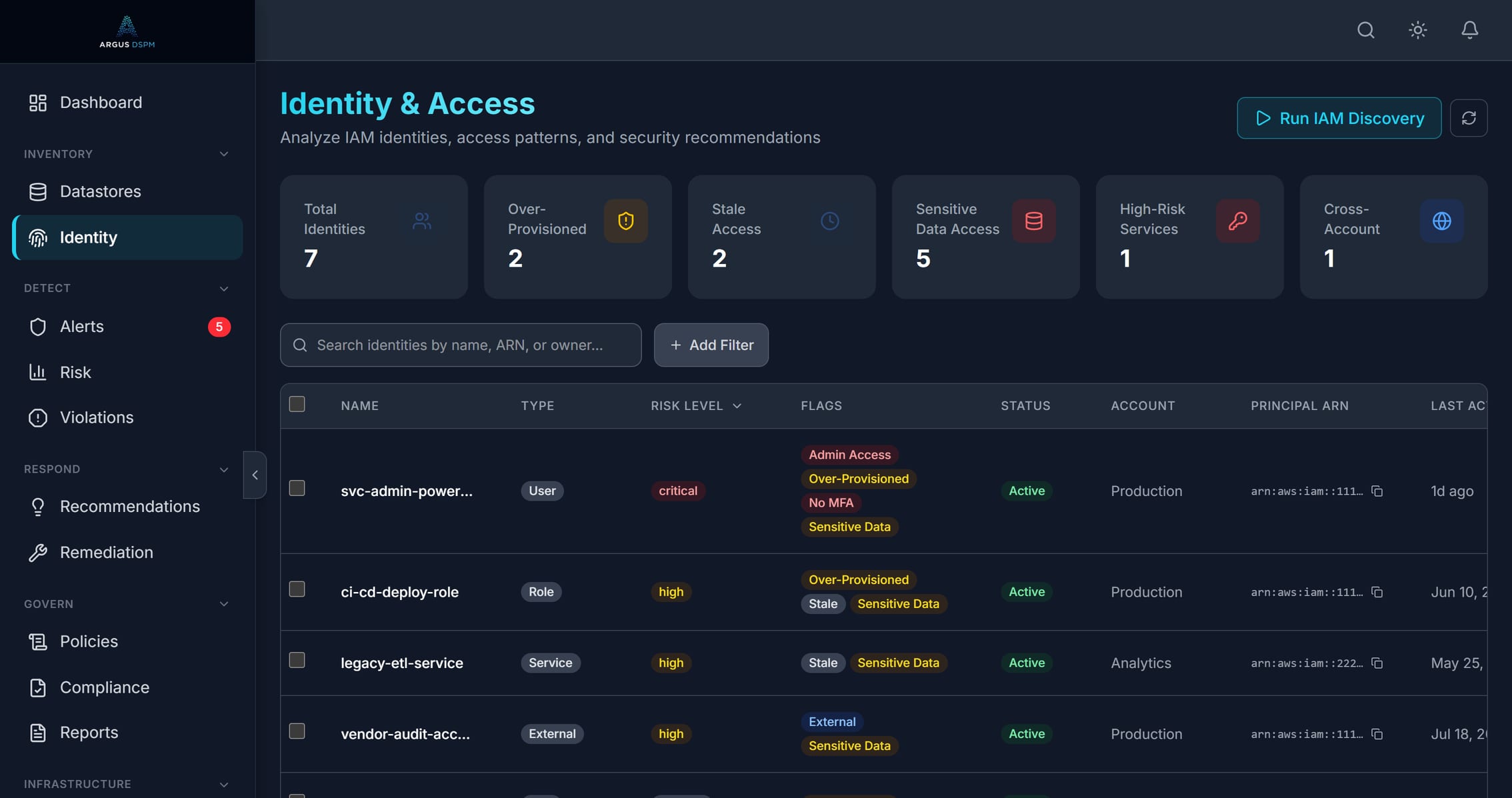Screen dimensions: 1512x798
Task: Open legacy-etl-service identity
Action: pyautogui.click(x=402, y=663)
